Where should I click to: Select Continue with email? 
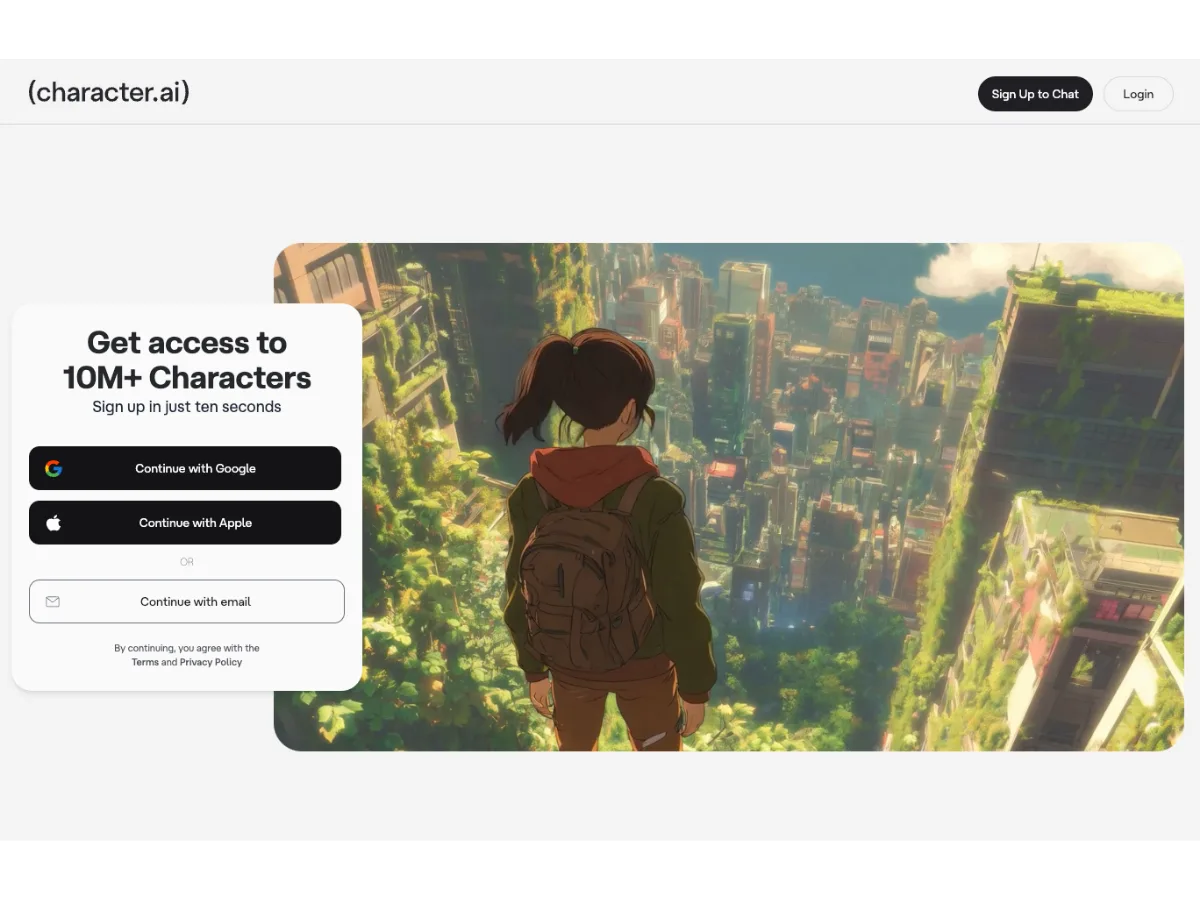[x=187, y=602]
